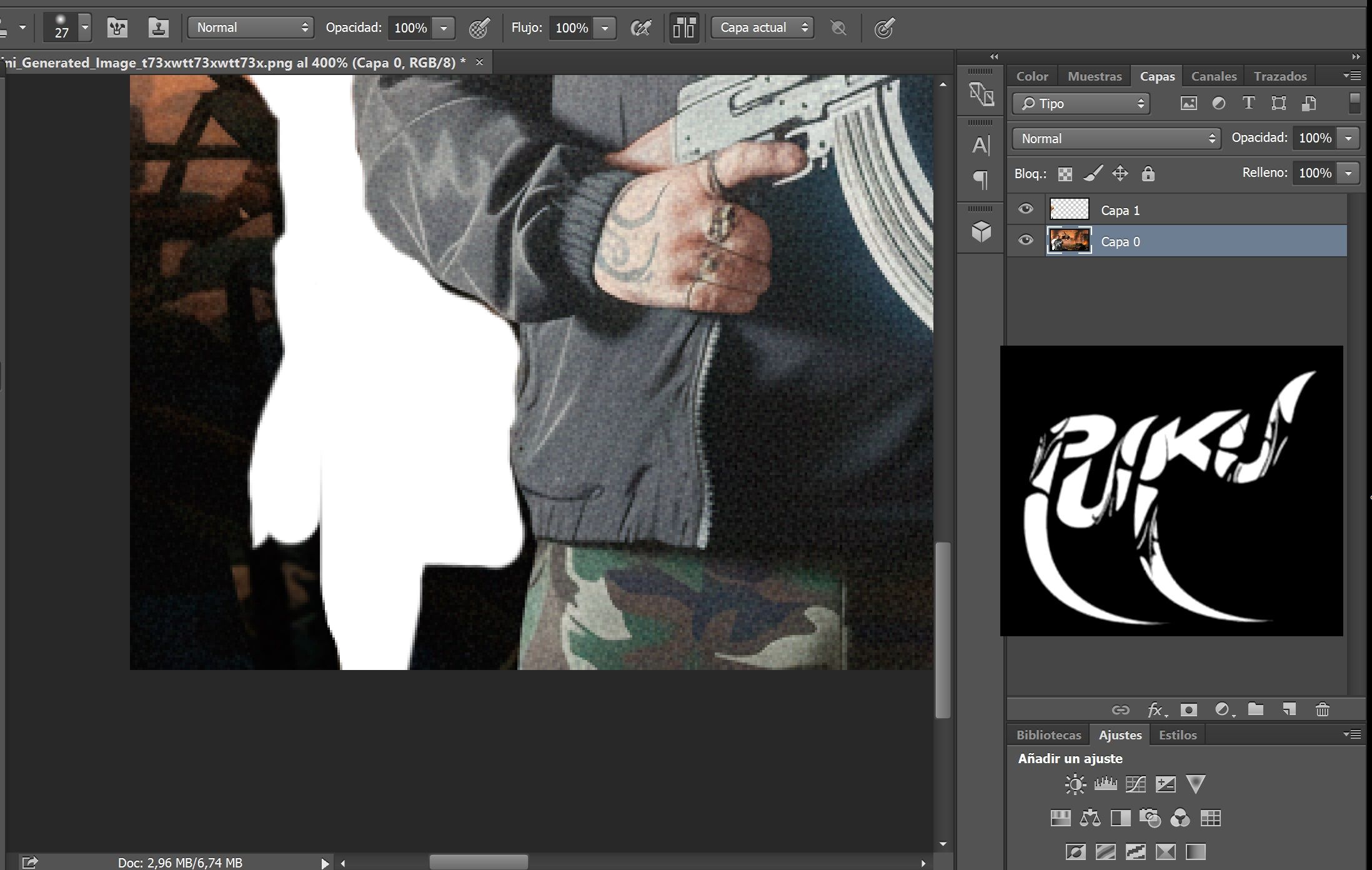Open the Tipo layer filter dropdown
Screen dimensions: 1372x870
[1080, 104]
